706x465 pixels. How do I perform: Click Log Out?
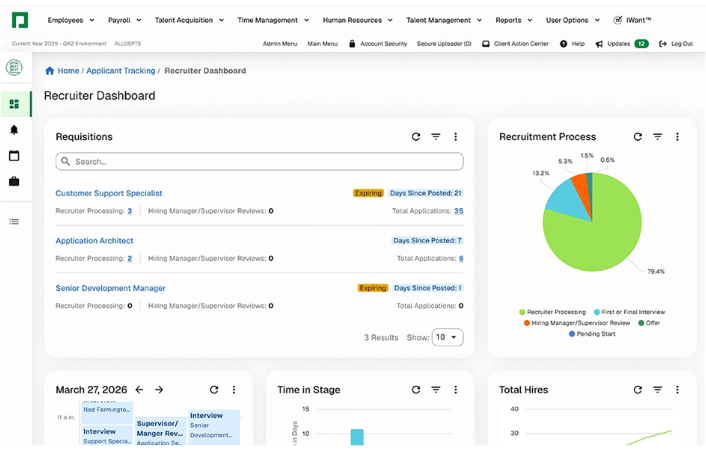pos(676,44)
